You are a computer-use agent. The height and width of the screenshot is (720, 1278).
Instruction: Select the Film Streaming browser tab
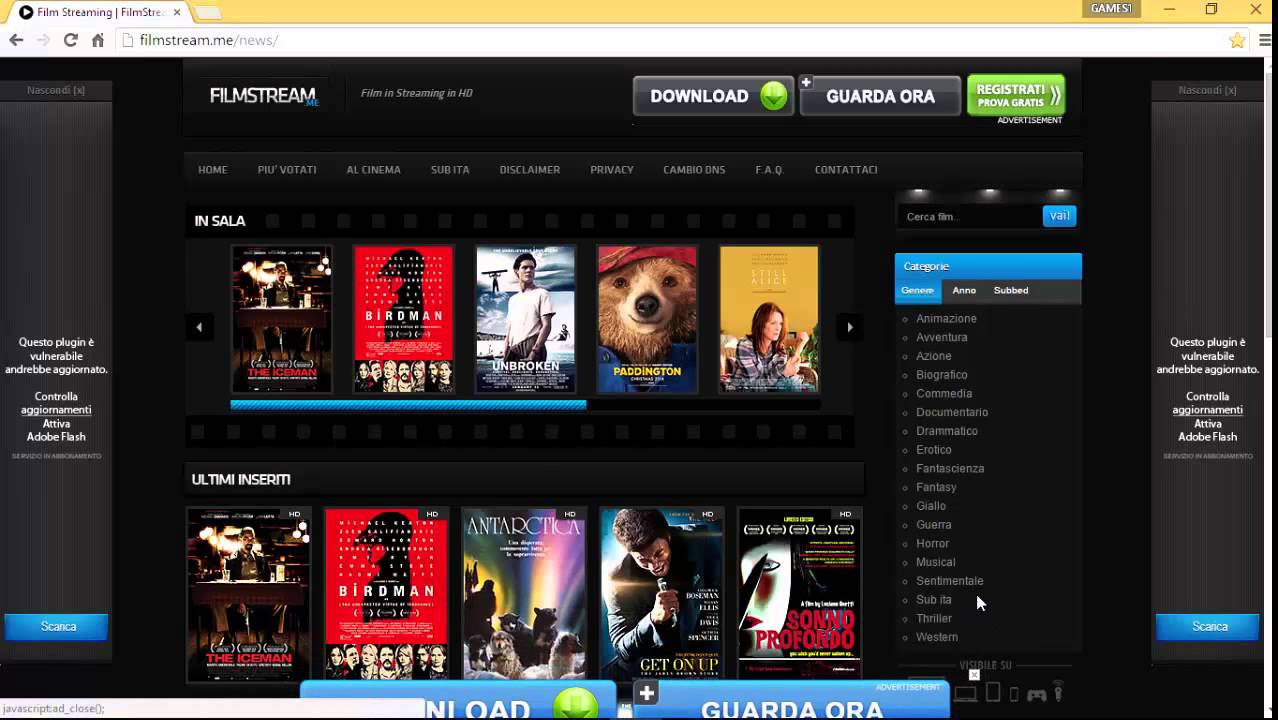98,12
